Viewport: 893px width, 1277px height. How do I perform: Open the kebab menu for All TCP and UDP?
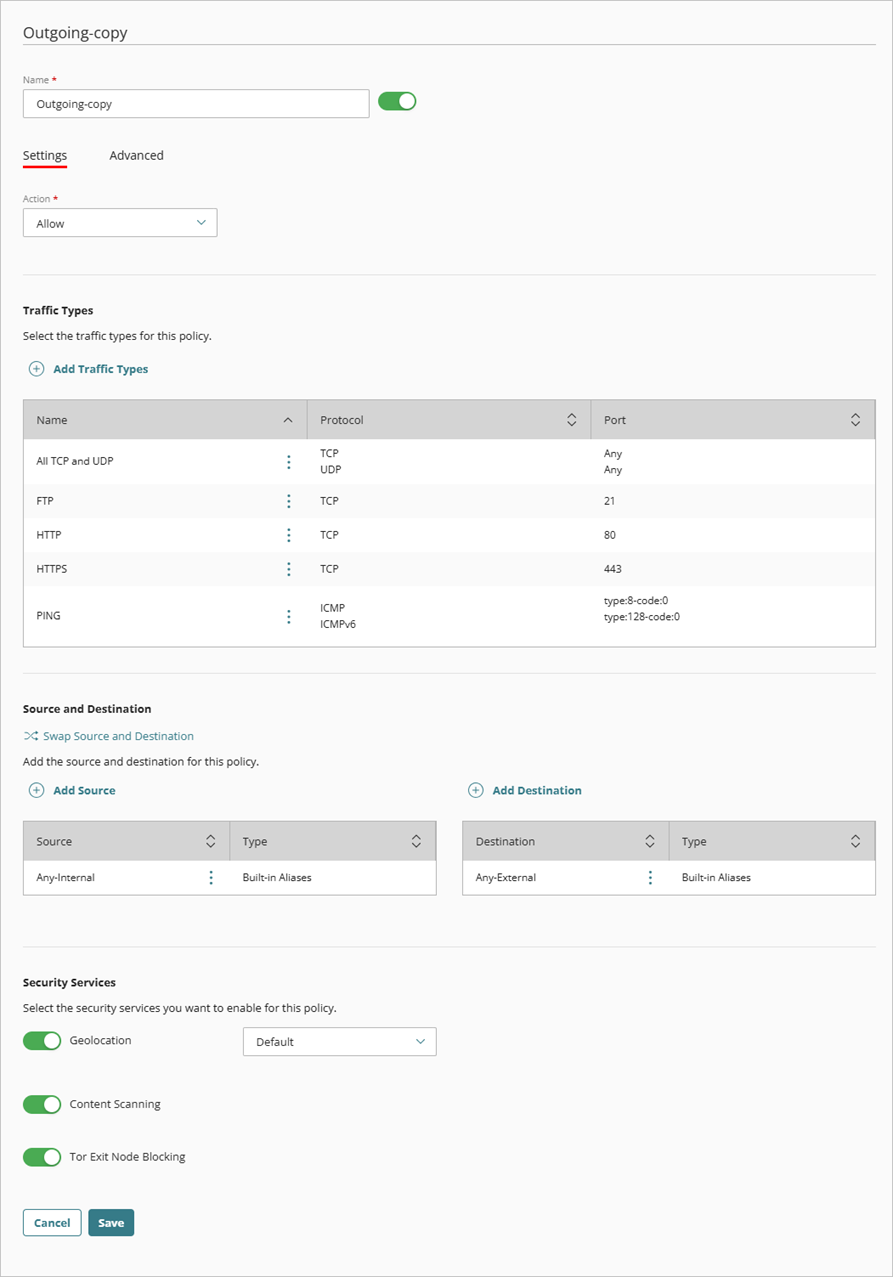pos(288,461)
